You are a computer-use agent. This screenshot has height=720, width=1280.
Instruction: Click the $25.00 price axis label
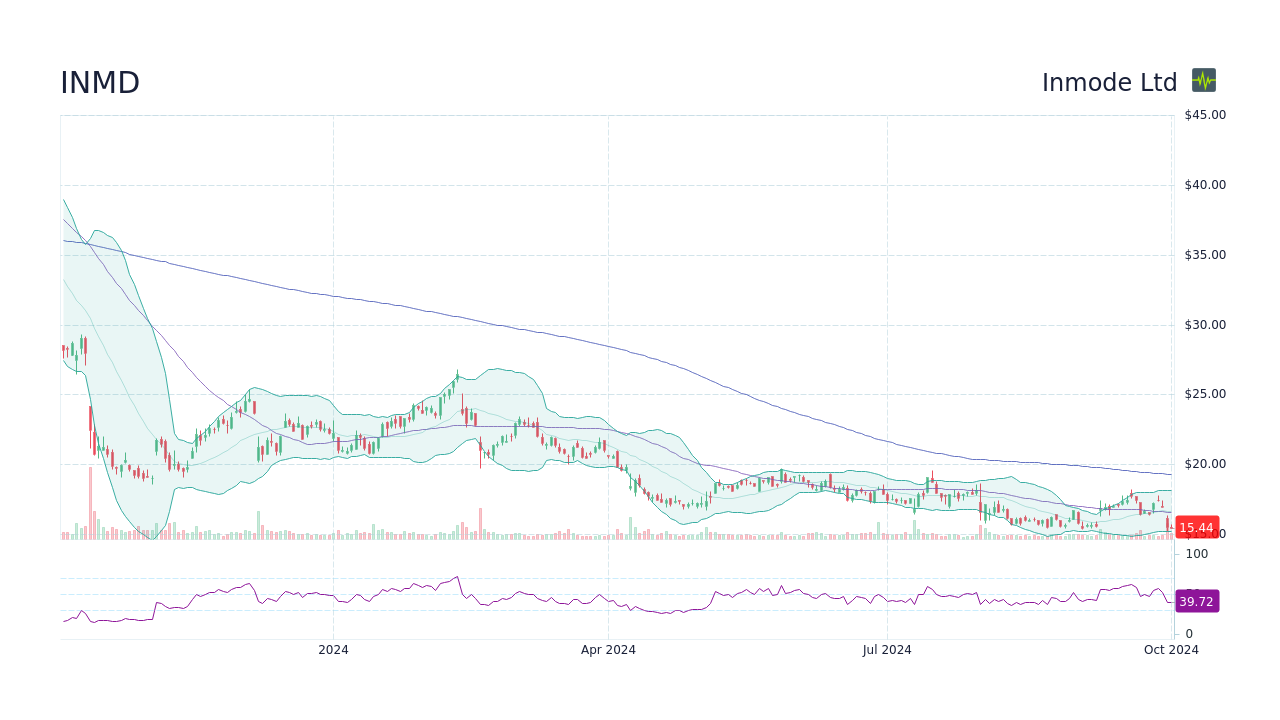pyautogui.click(x=1205, y=394)
